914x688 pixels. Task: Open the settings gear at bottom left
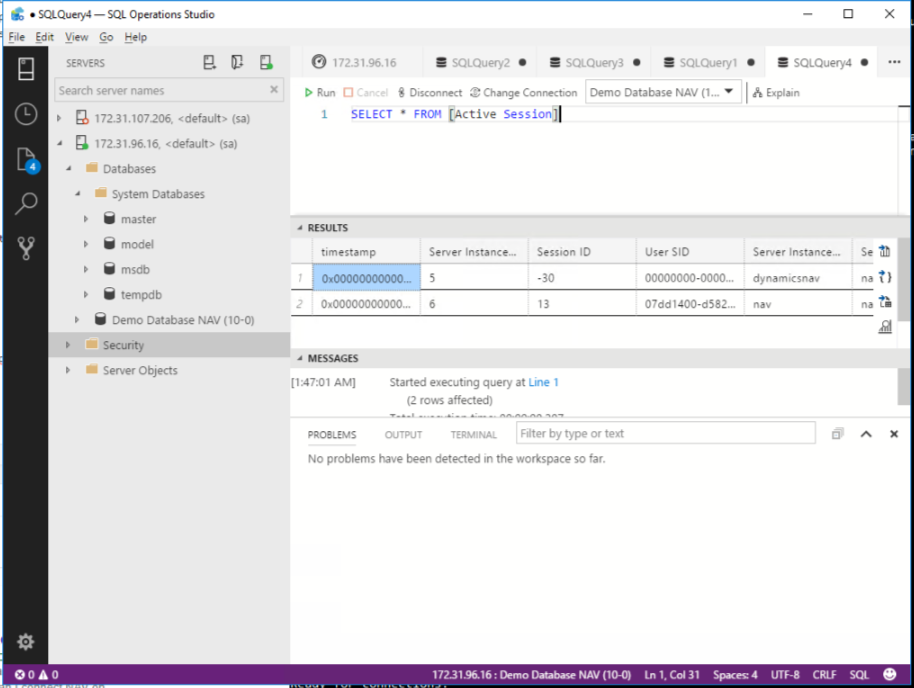26,642
